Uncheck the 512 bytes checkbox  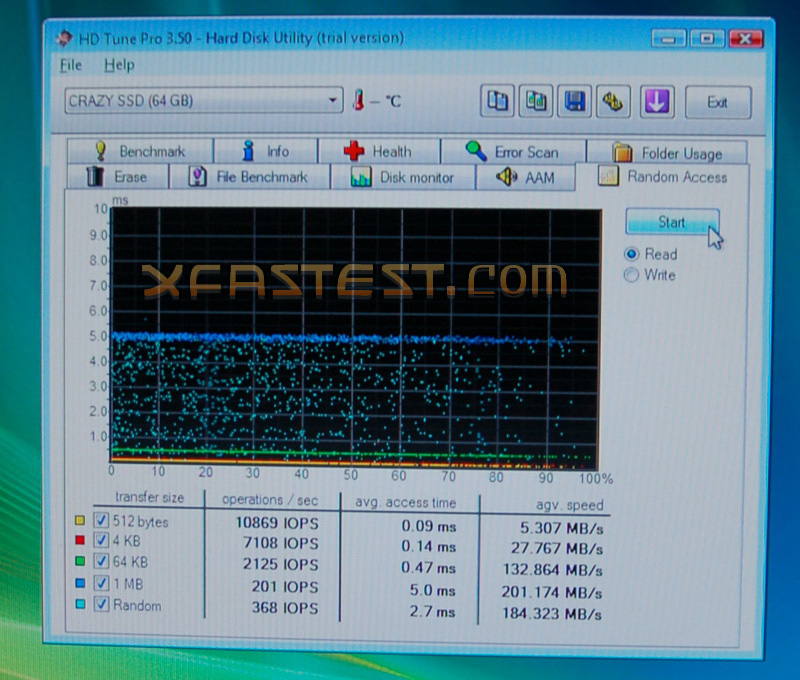pyautogui.click(x=101, y=520)
